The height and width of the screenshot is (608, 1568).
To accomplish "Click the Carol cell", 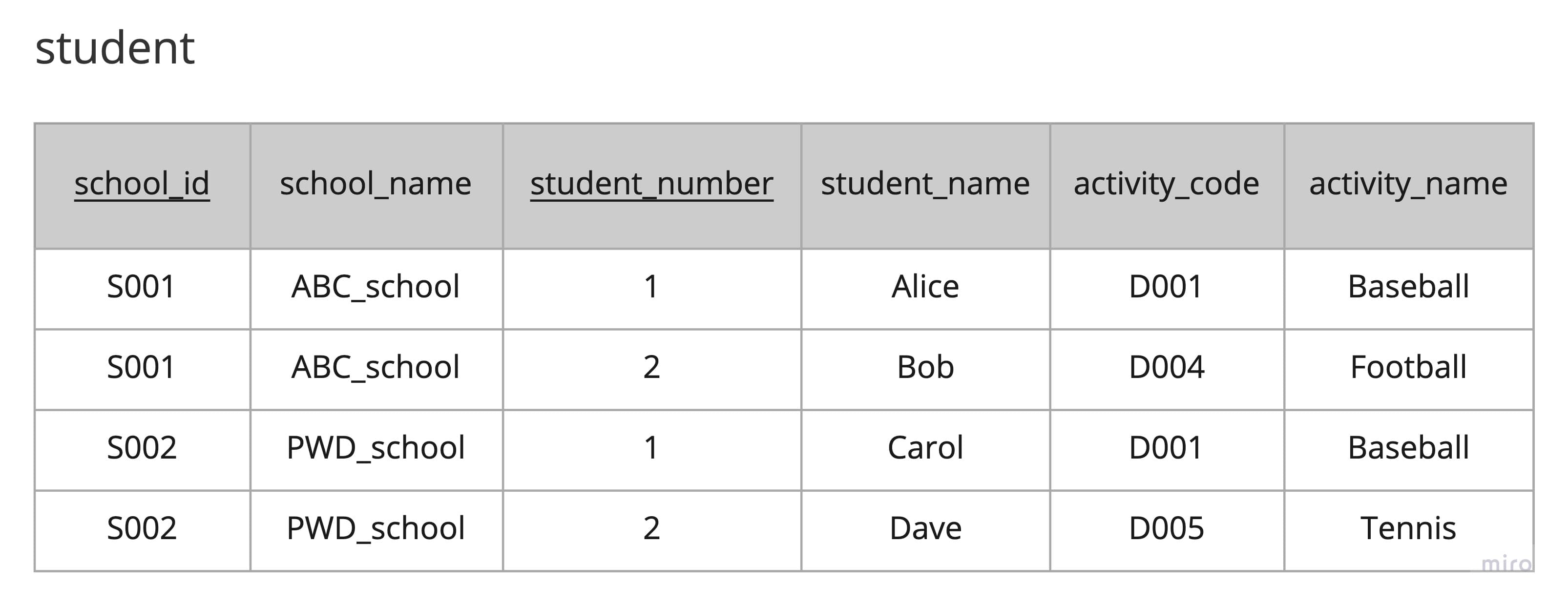I will 924,448.
